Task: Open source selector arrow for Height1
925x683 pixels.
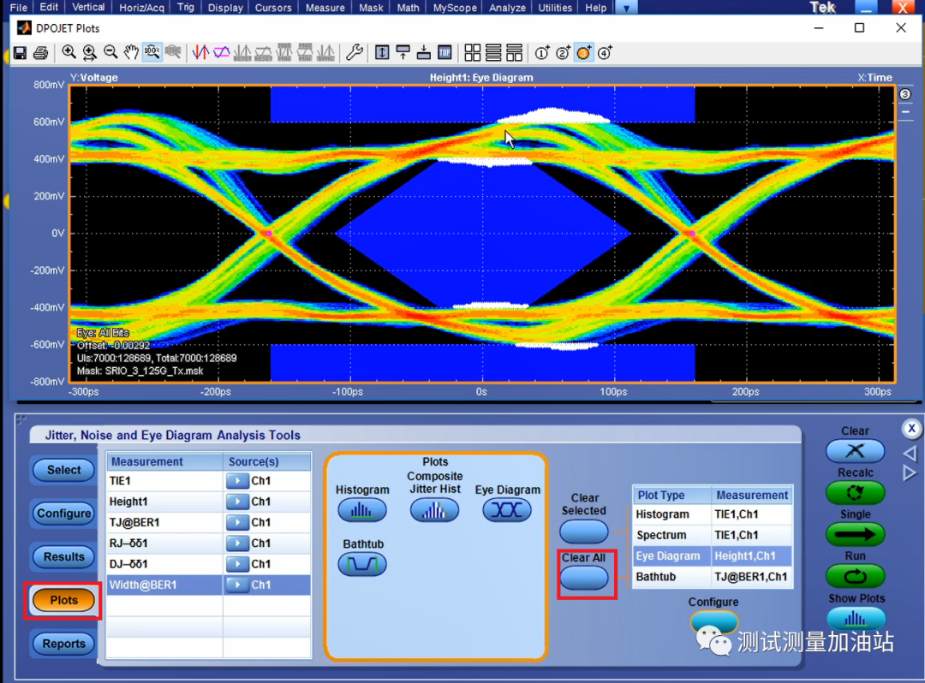Action: coord(236,502)
